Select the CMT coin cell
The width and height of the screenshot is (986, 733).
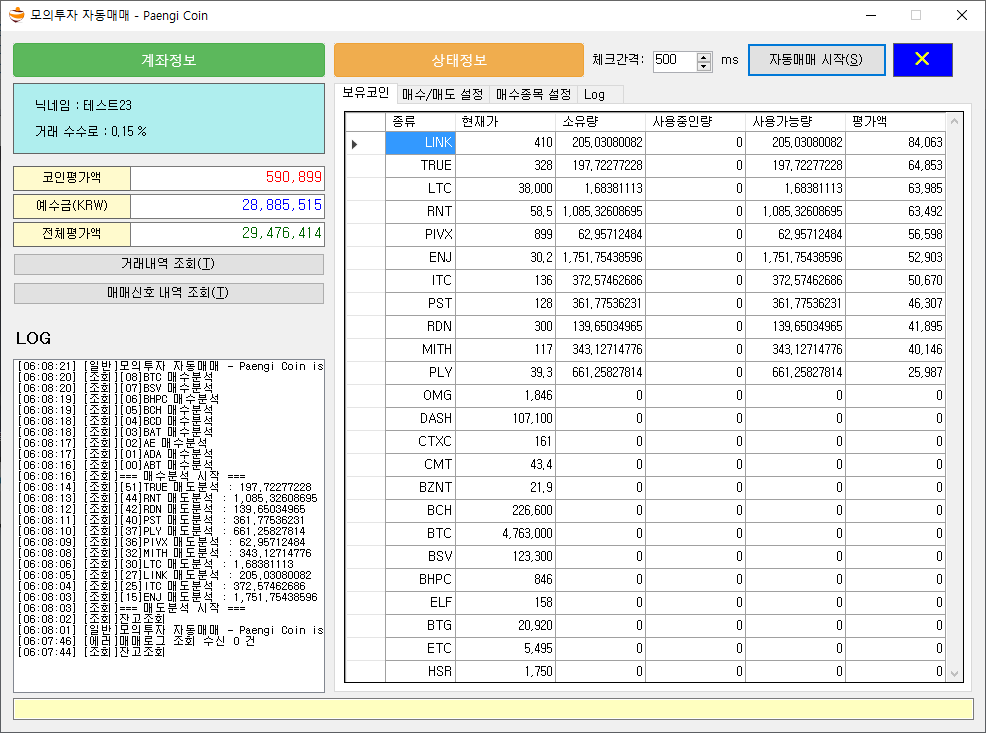click(420, 465)
